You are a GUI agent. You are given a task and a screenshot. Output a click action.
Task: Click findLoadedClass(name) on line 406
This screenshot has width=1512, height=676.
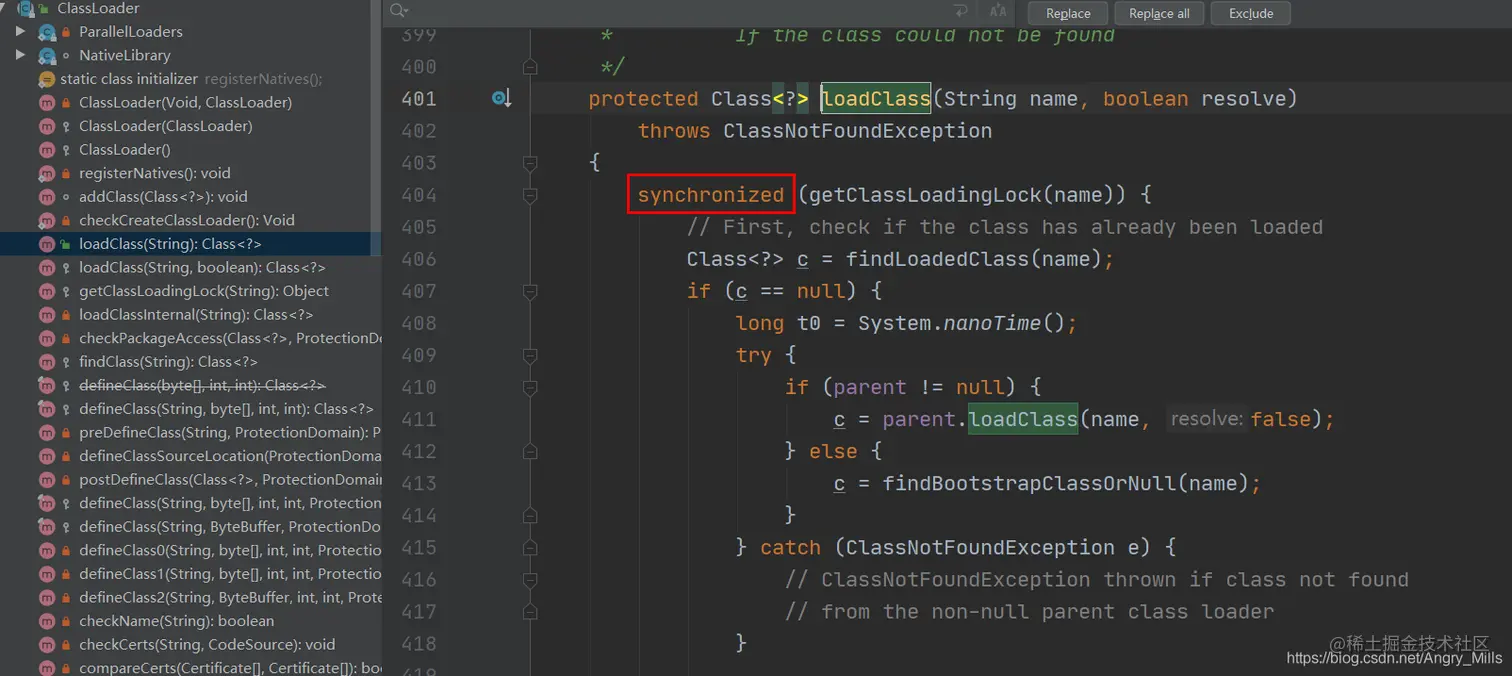973,259
